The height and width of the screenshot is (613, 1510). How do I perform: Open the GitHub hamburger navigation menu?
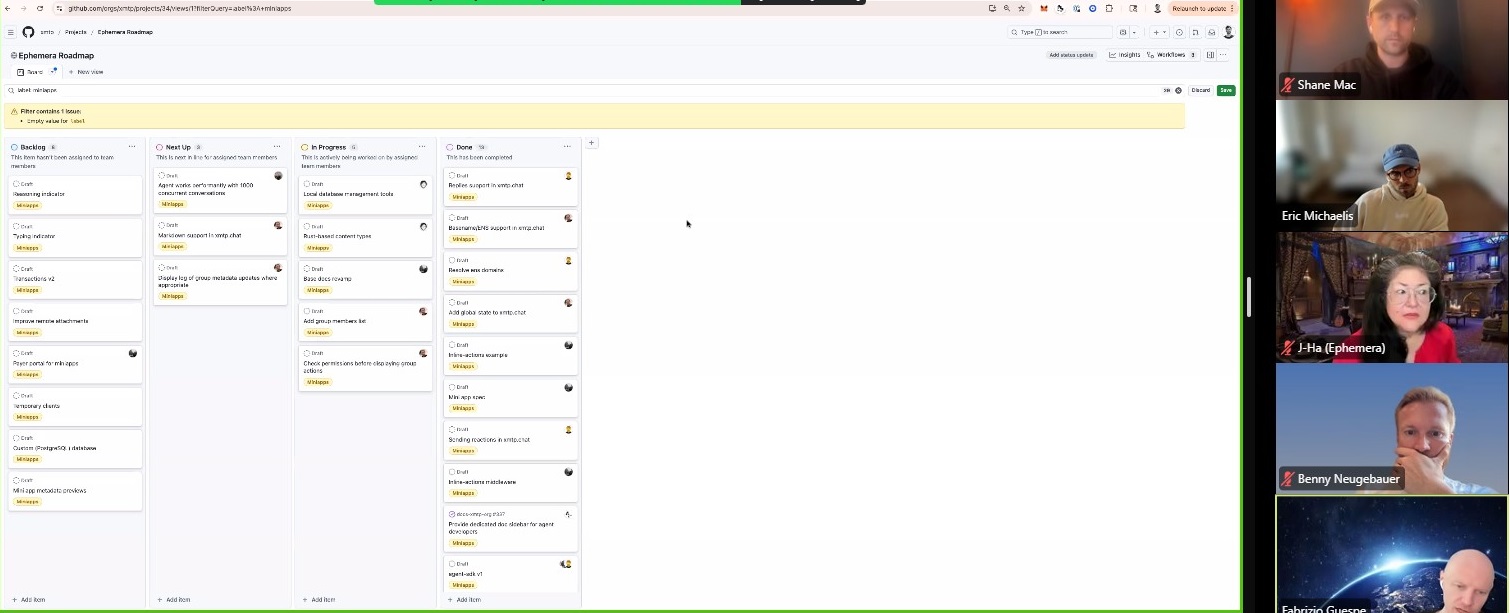pos(11,32)
